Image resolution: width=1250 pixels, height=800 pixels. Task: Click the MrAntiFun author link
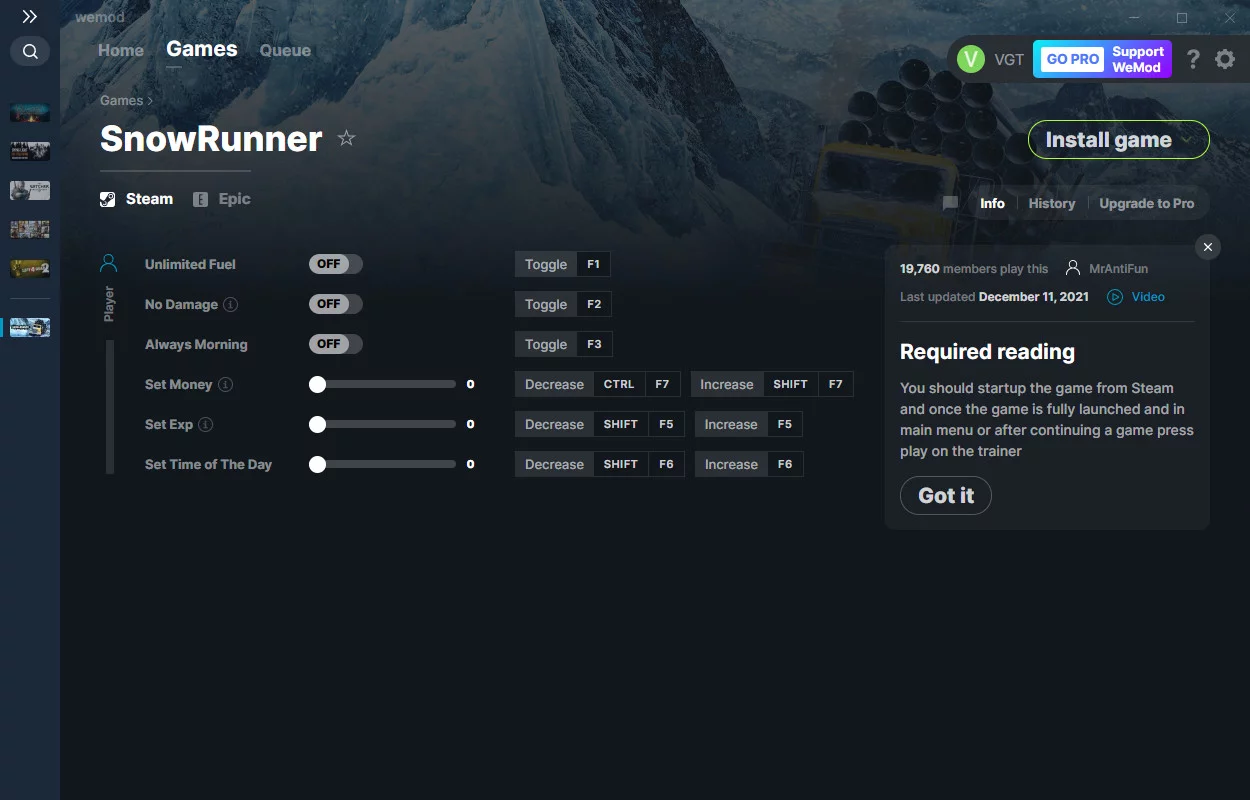pyautogui.click(x=1119, y=269)
